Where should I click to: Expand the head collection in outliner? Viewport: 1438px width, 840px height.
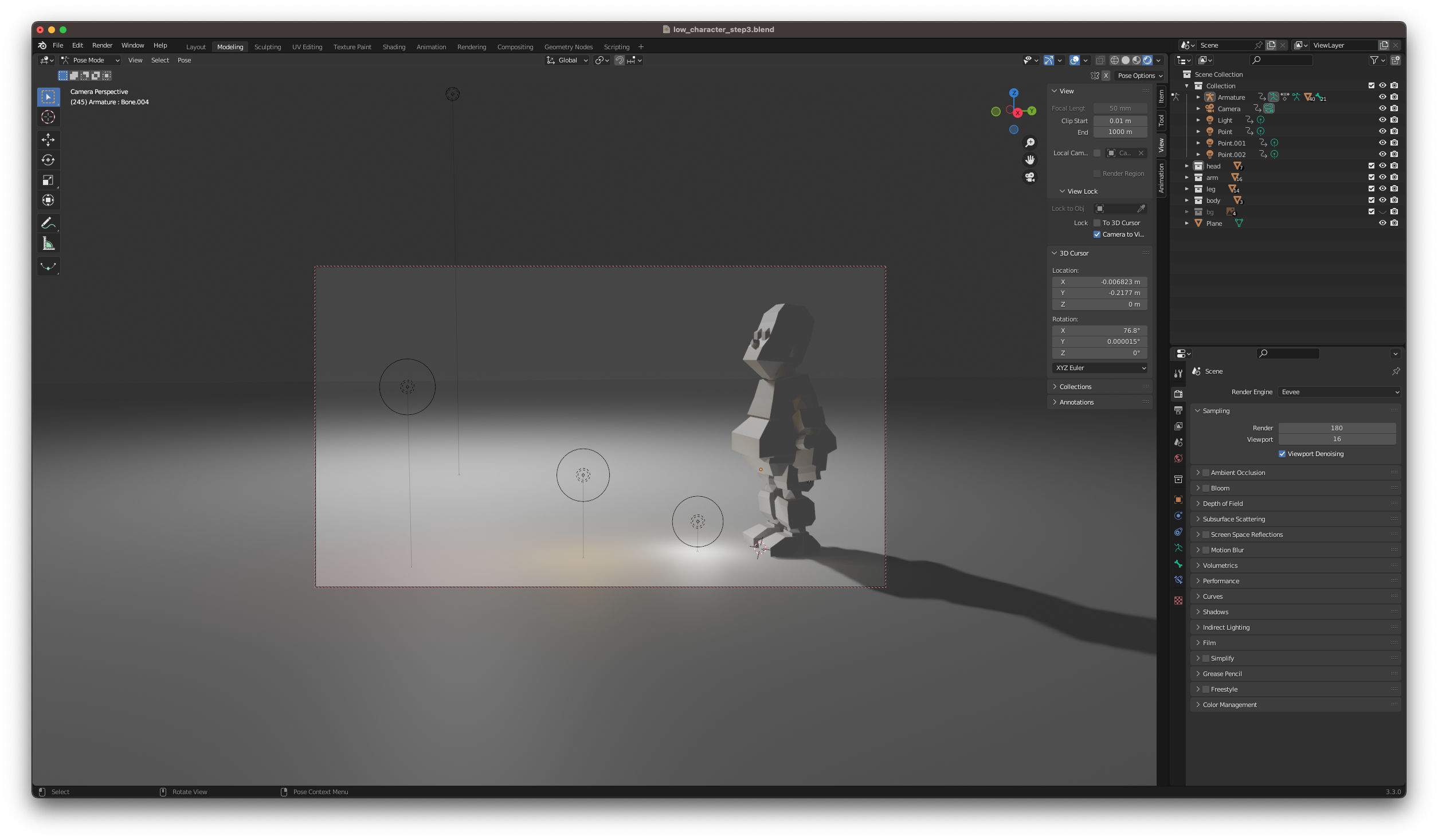(1187, 166)
